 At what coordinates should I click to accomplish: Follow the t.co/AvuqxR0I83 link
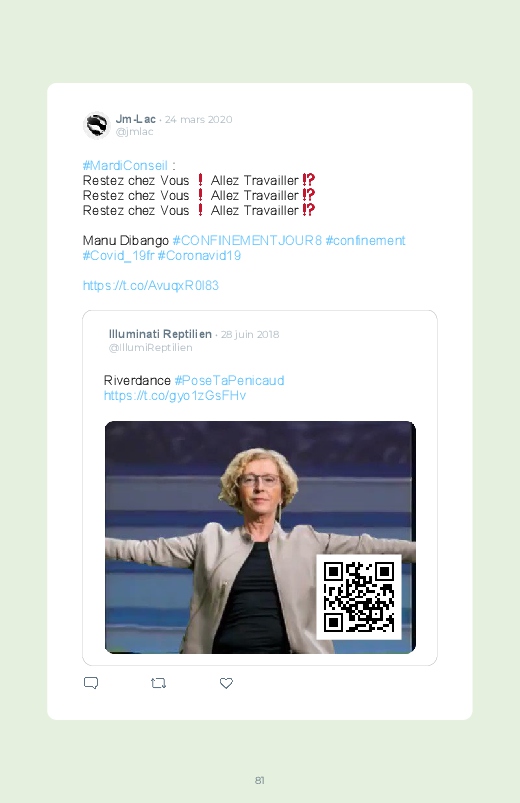point(151,285)
